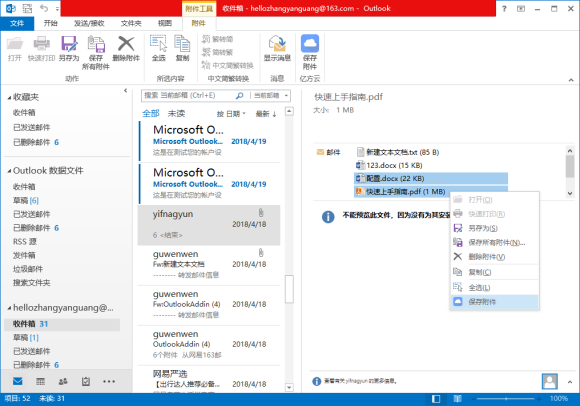Open the 按日期 arrangement dropdown
This screenshot has height=406, width=580.
pos(231,114)
